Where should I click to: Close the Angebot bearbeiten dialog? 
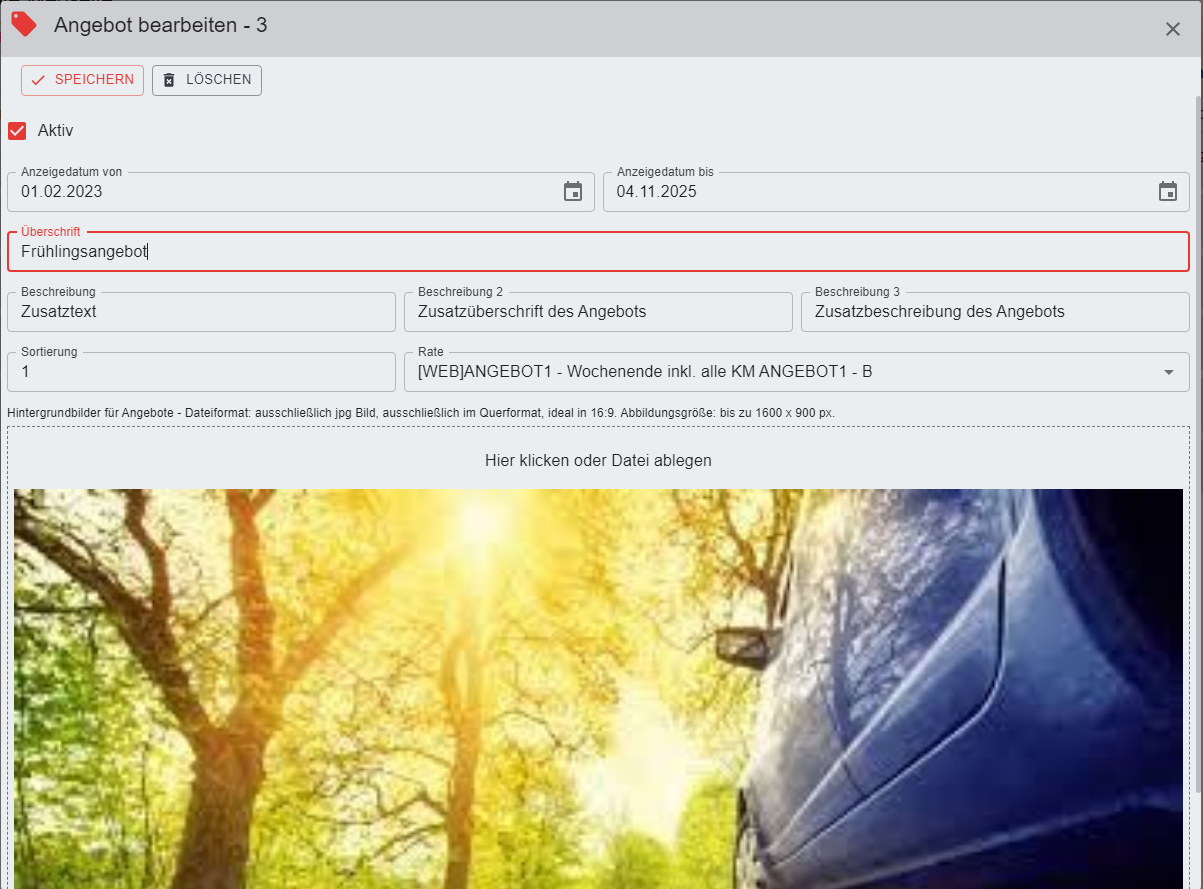coord(1173,29)
